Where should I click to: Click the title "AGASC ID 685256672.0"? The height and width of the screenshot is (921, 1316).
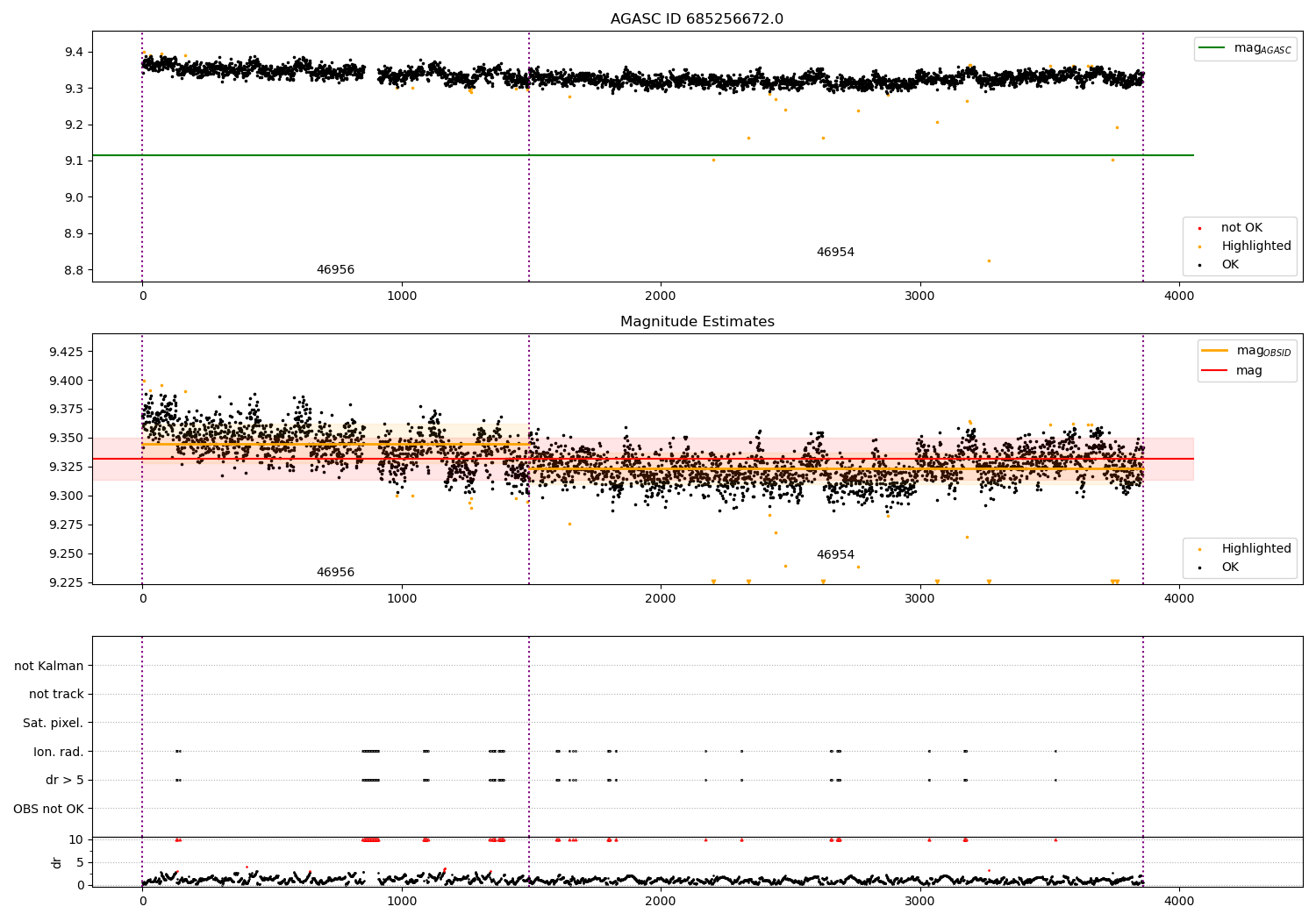click(697, 19)
